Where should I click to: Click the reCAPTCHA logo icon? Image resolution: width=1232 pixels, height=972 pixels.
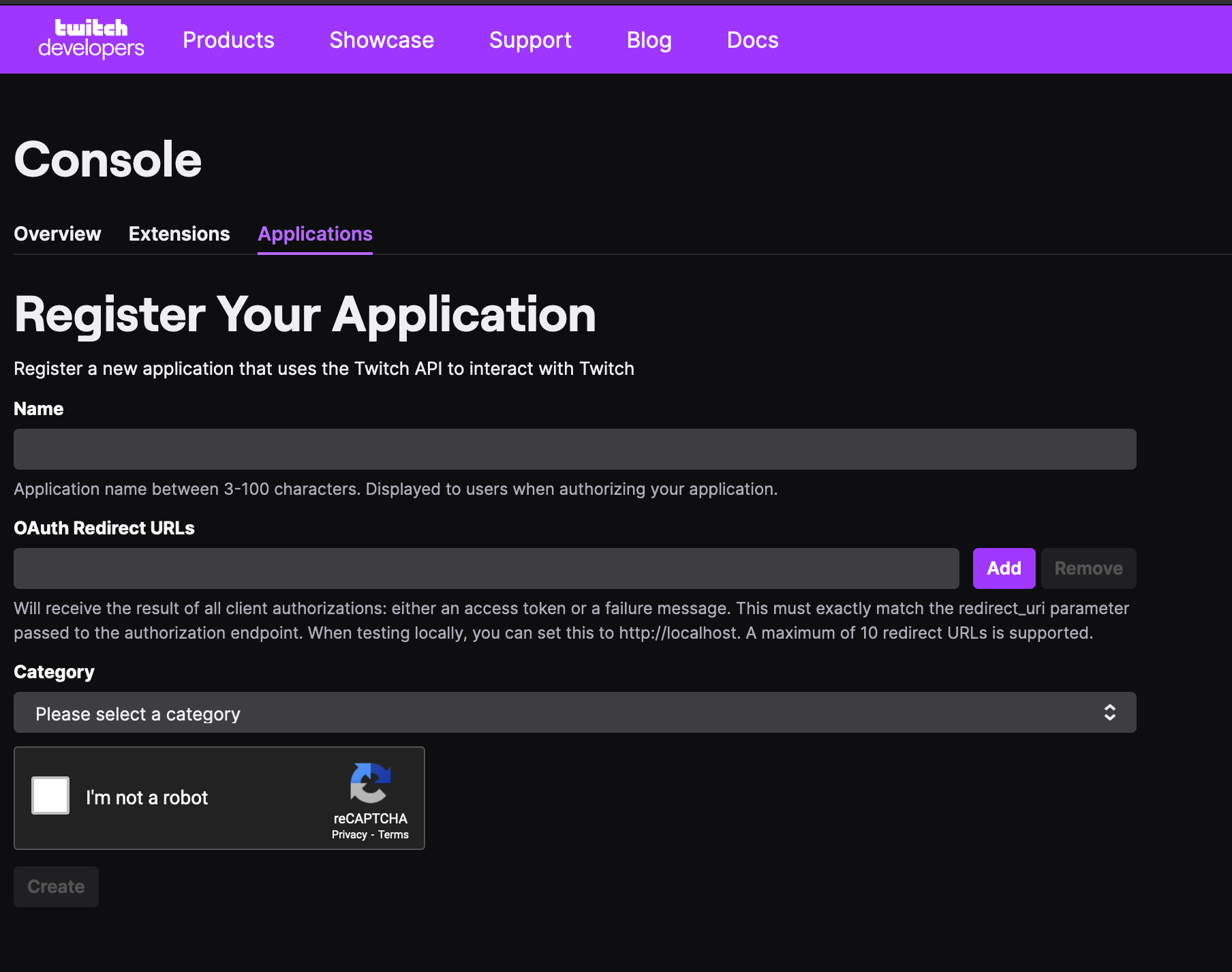[370, 783]
